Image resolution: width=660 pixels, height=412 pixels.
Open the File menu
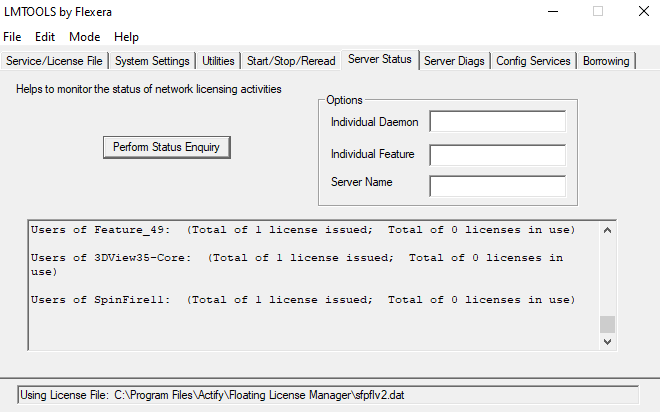tap(12, 36)
